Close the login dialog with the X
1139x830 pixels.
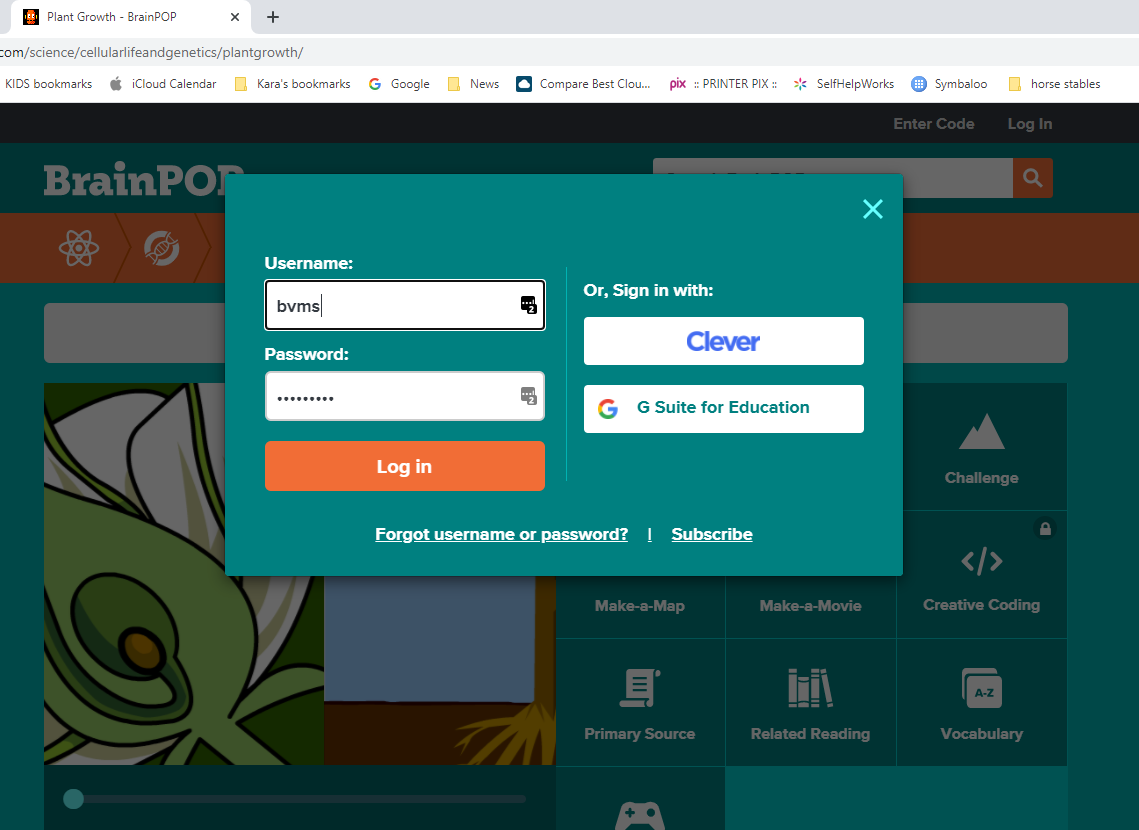pyautogui.click(x=872, y=209)
